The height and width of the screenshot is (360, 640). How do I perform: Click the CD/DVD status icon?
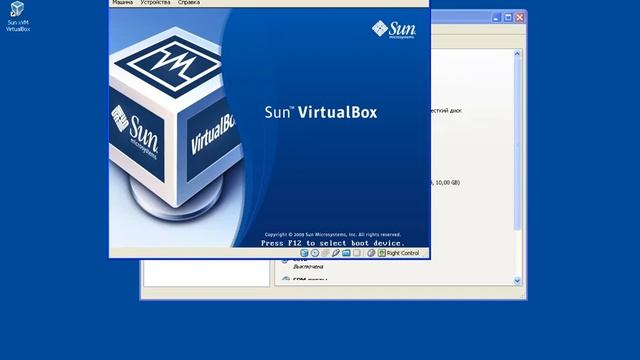315,253
